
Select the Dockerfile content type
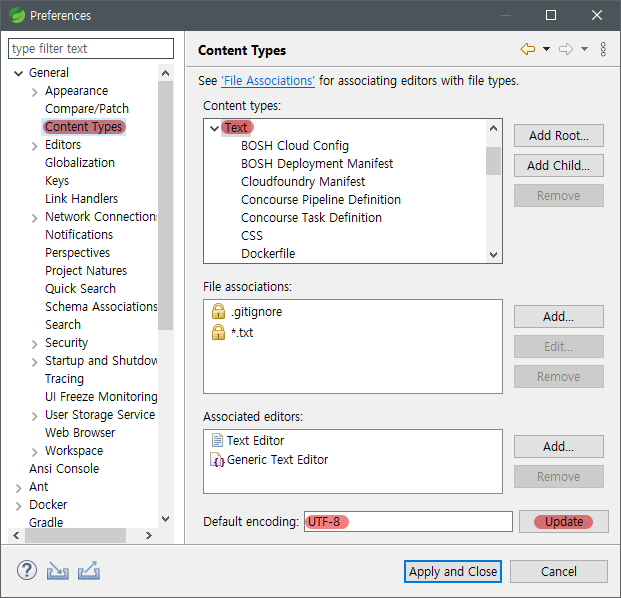[268, 254]
